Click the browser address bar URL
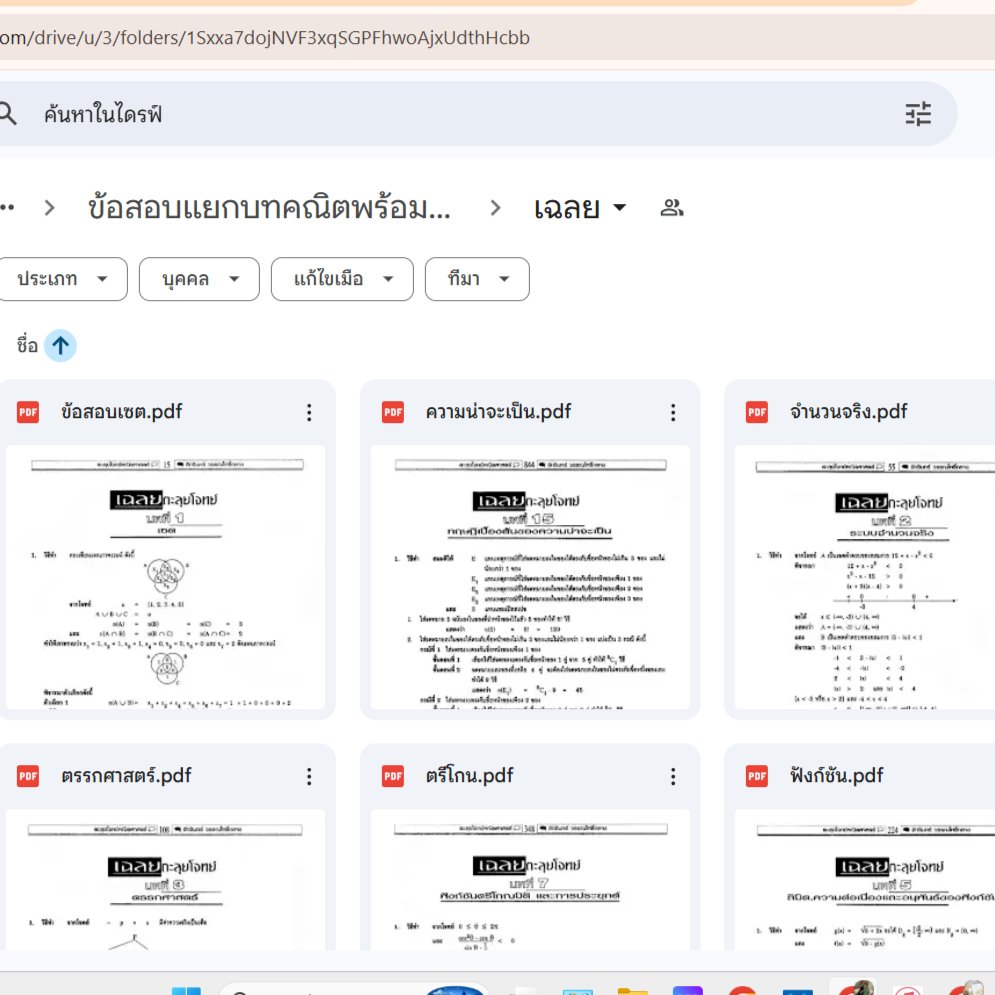Viewport: 995px width, 995px height. click(265, 38)
